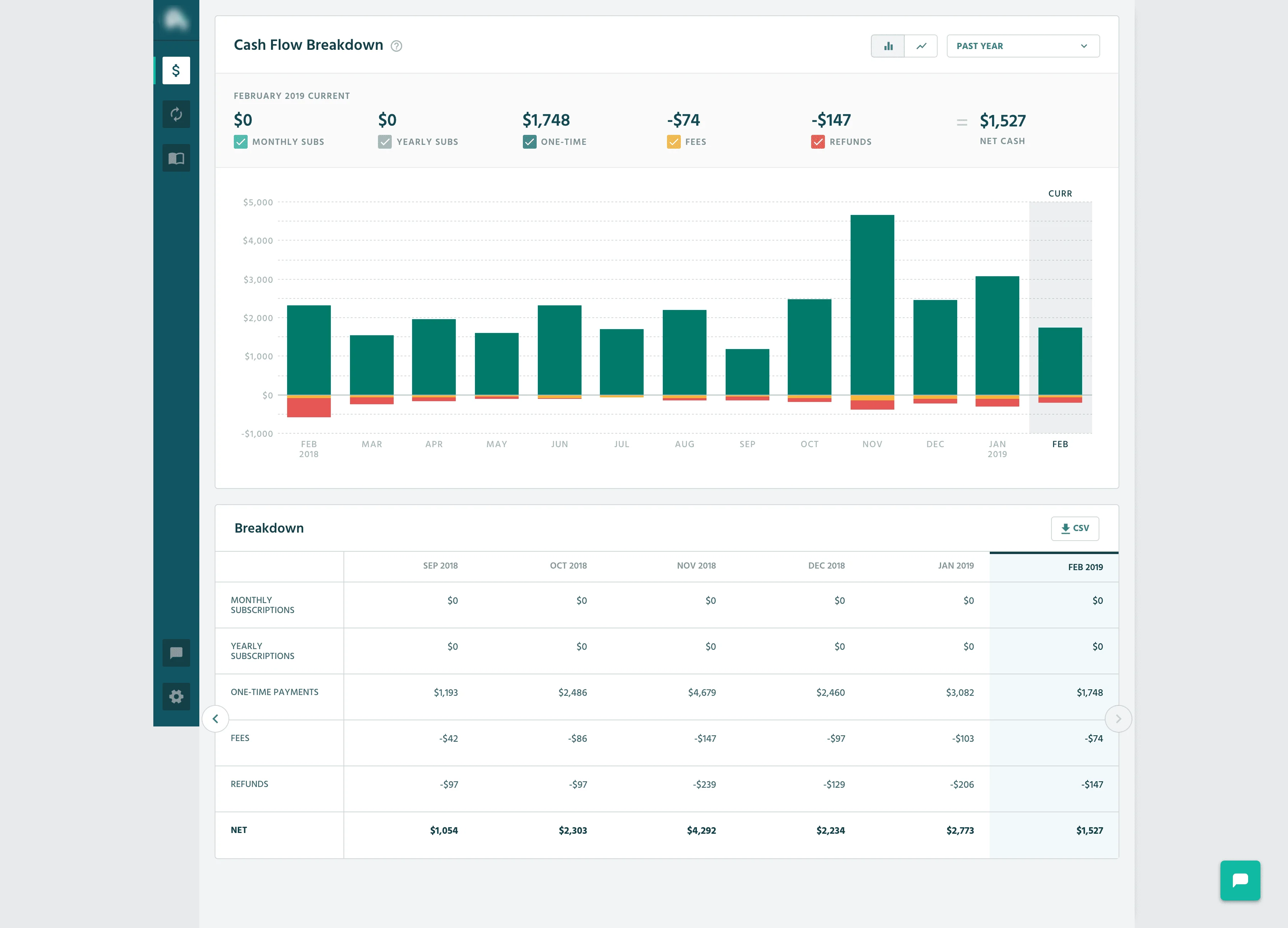Click the Nov bar in the chart
This screenshot has height=928, width=1288.
872,305
